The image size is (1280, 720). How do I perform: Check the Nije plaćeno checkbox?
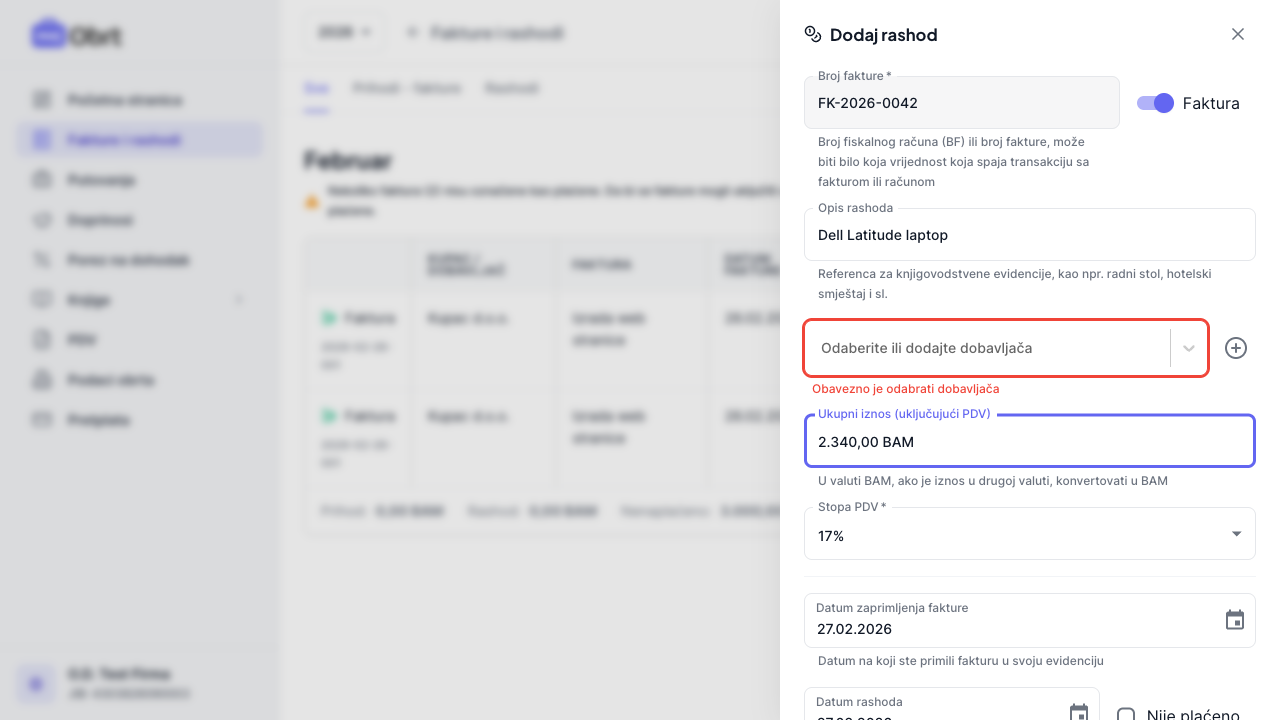[x=1126, y=715]
